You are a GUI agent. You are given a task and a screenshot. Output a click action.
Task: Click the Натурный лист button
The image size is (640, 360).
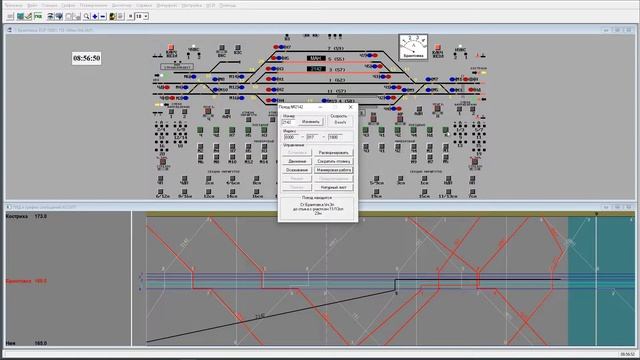333,187
